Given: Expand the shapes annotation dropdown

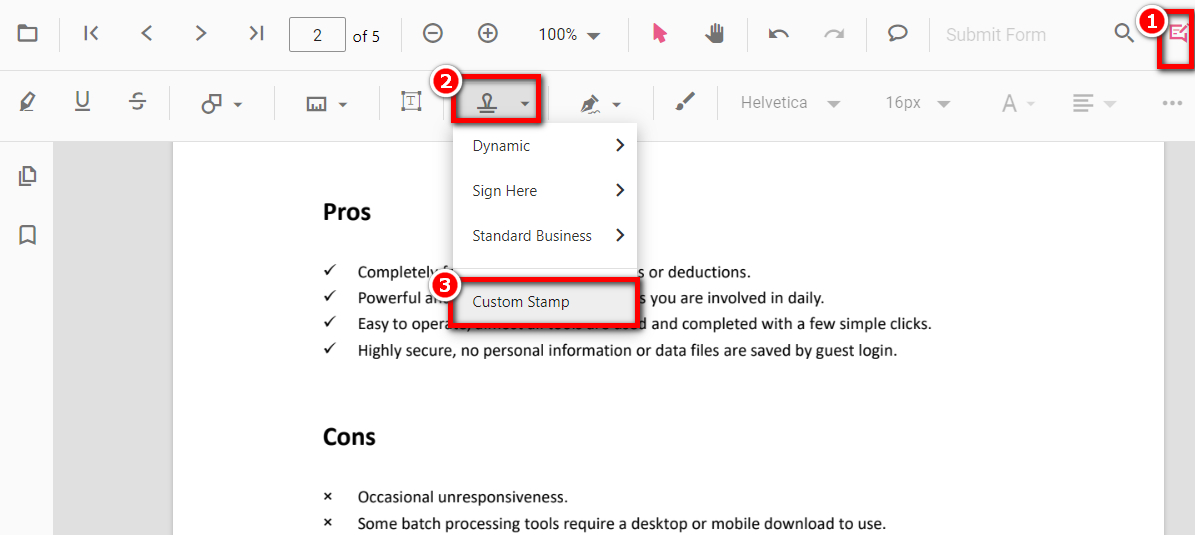Looking at the screenshot, I should pyautogui.click(x=222, y=103).
